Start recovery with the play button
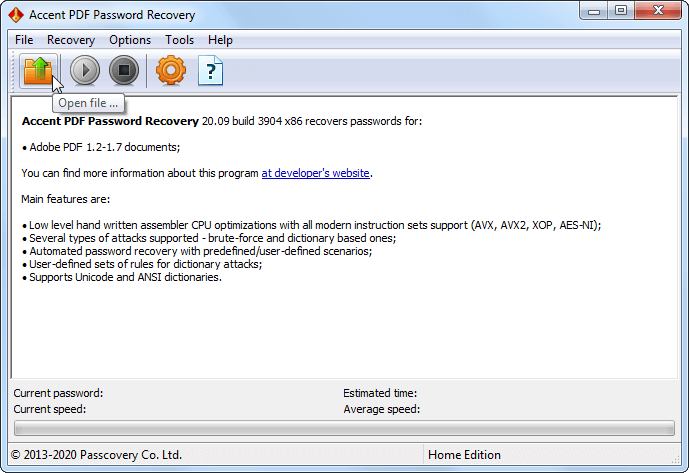This screenshot has height=473, width=689. [x=85, y=70]
